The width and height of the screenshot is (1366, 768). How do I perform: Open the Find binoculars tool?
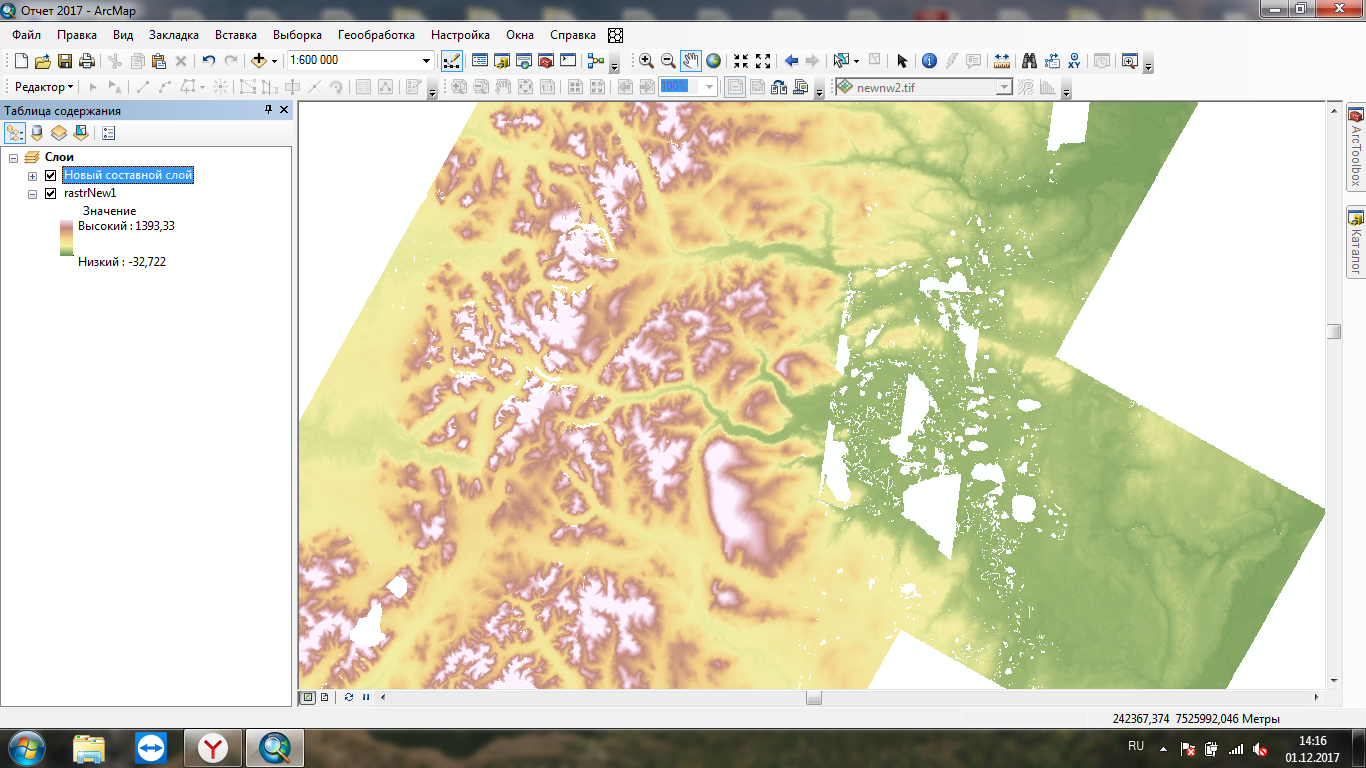coord(1029,61)
